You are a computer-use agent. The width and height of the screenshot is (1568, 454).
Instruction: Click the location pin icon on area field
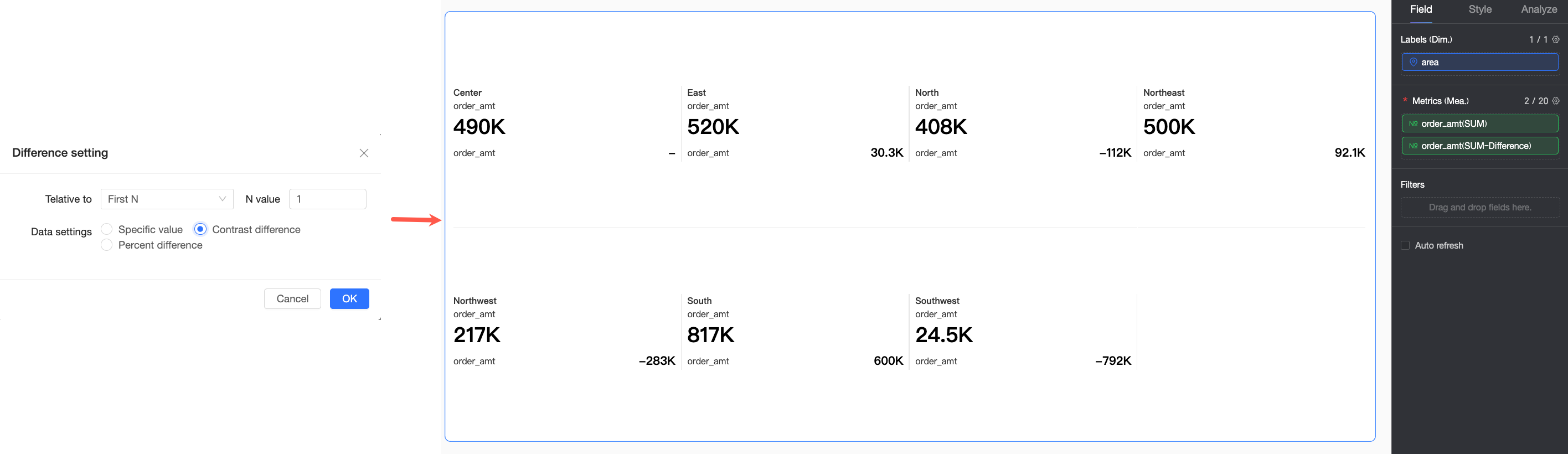pos(1414,62)
